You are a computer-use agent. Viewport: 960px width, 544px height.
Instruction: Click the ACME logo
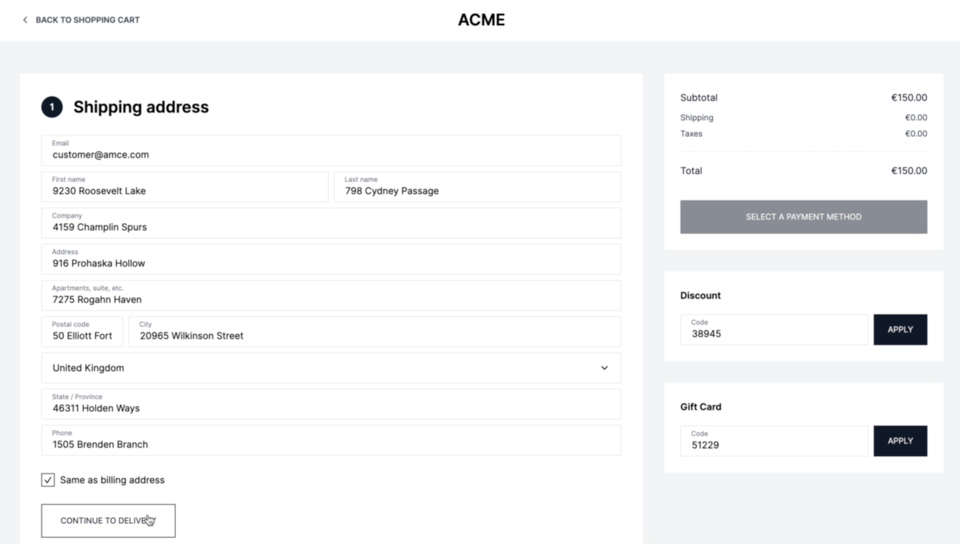point(481,20)
